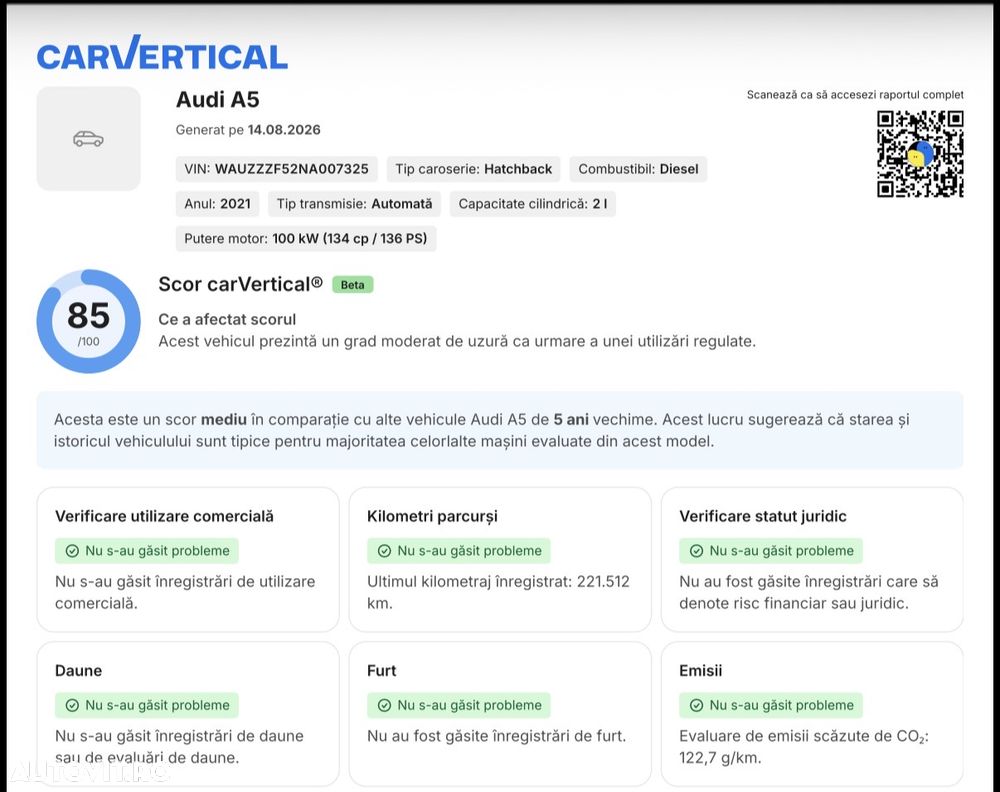This screenshot has width=1000, height=792.
Task: Click the Tip caroserie Hatchback chip
Action: [x=473, y=169]
